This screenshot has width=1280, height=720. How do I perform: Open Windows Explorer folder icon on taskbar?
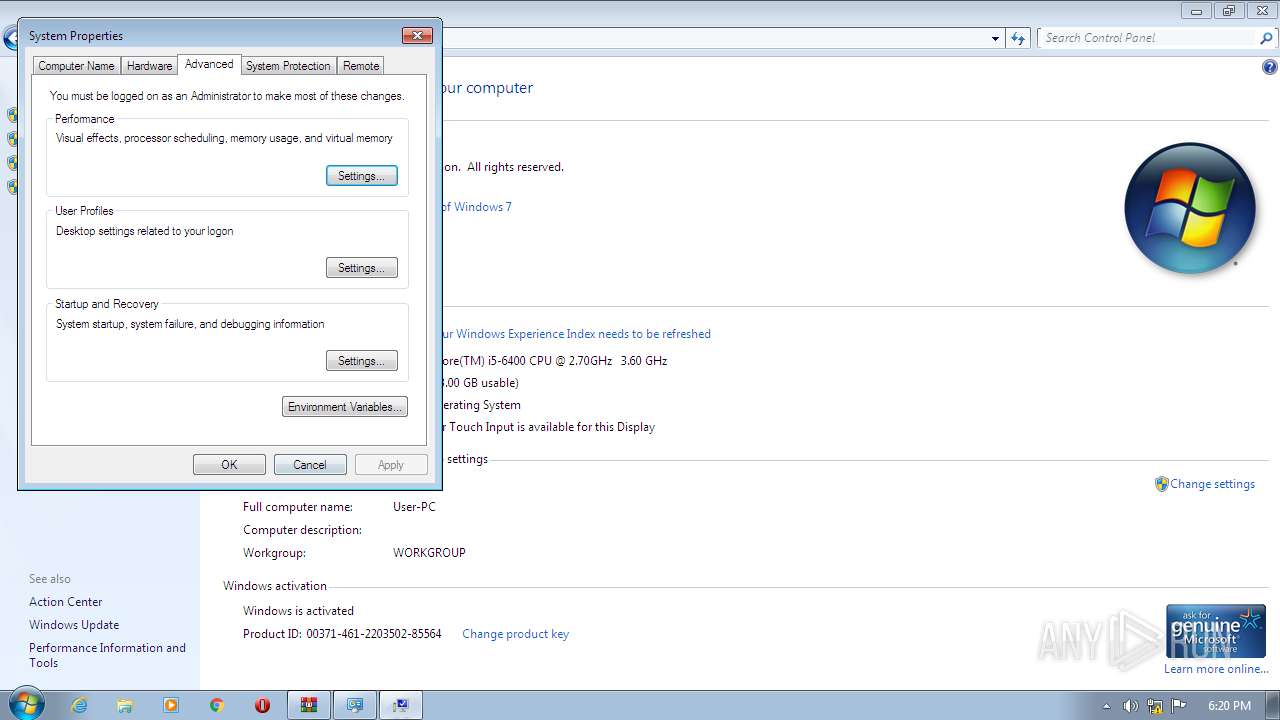(x=125, y=705)
